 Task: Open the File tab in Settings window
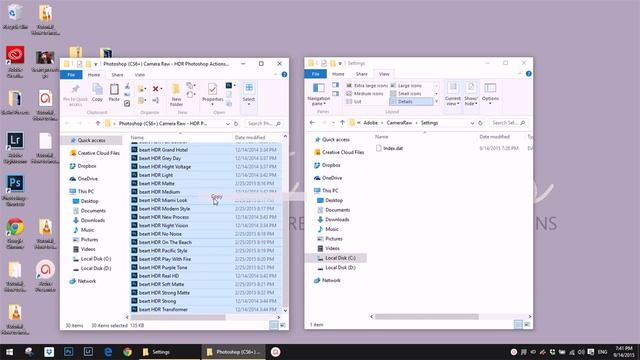point(316,74)
